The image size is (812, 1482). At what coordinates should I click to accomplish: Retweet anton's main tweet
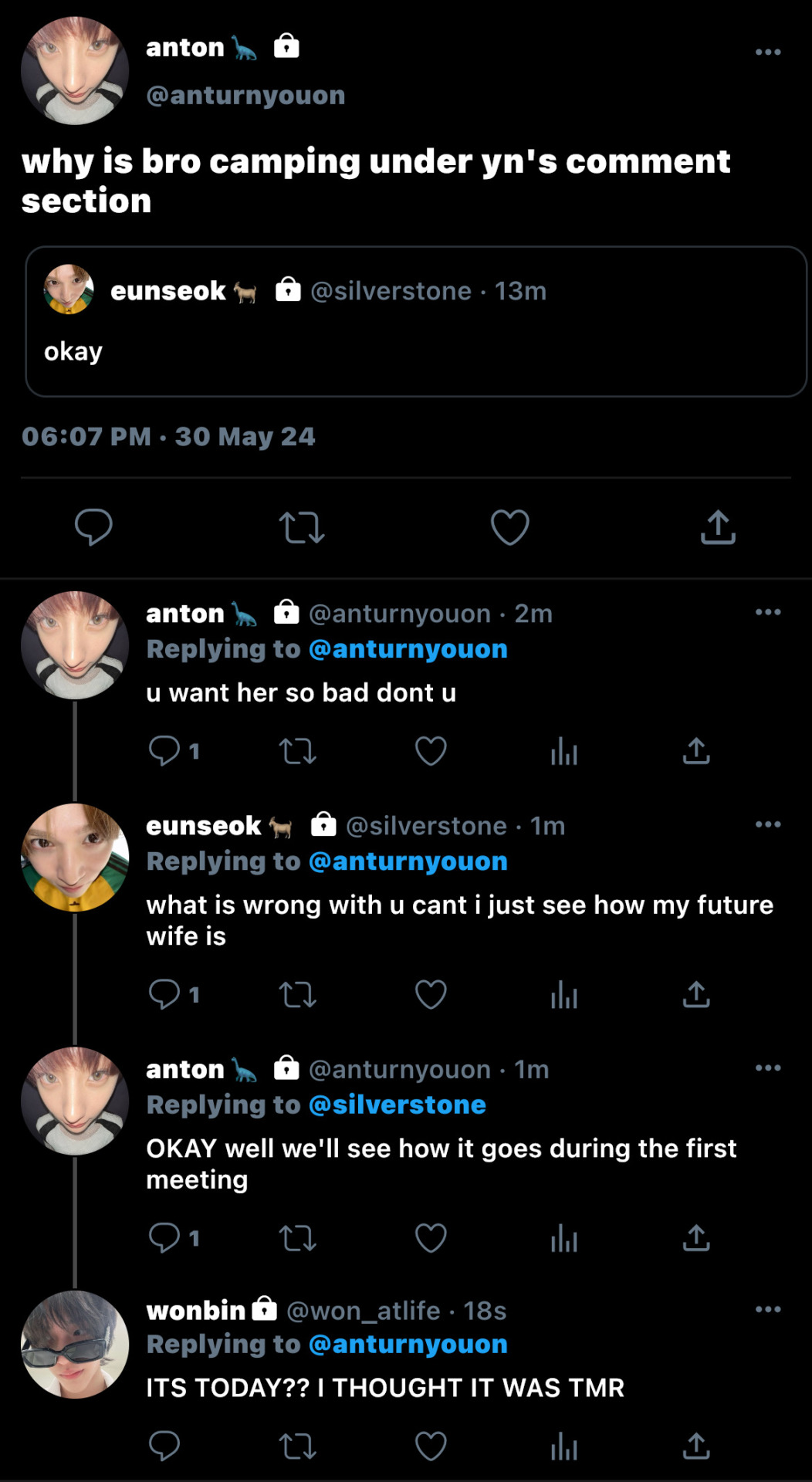click(301, 528)
